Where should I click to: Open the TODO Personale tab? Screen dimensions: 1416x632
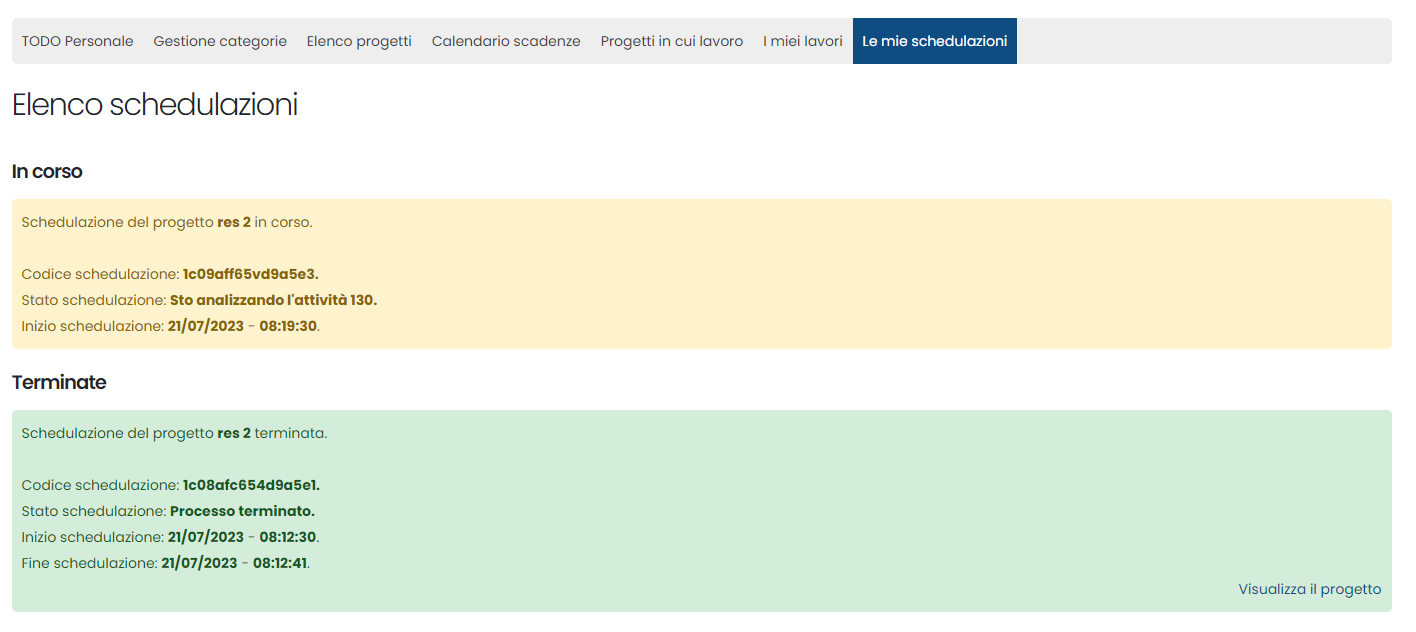click(x=77, y=41)
